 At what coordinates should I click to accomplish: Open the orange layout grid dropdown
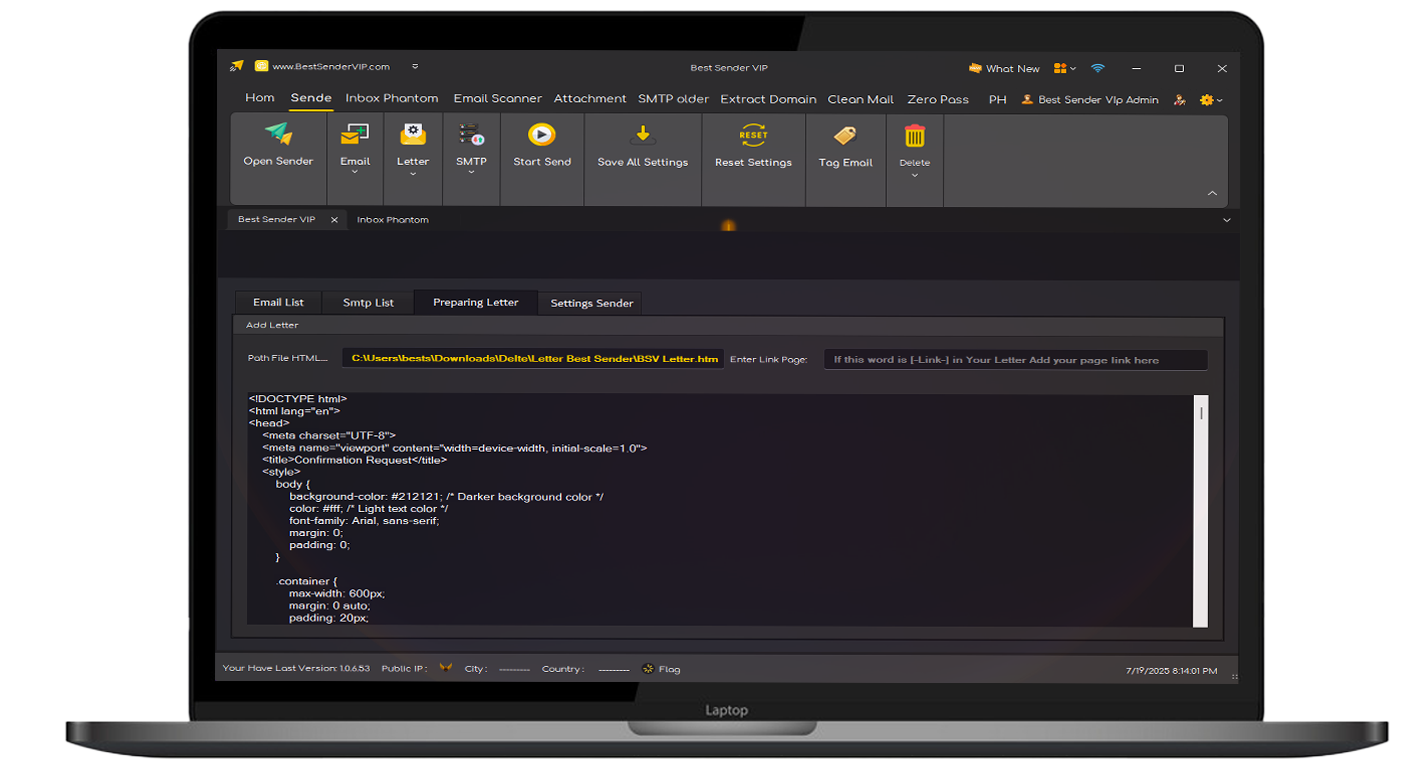tap(1065, 68)
